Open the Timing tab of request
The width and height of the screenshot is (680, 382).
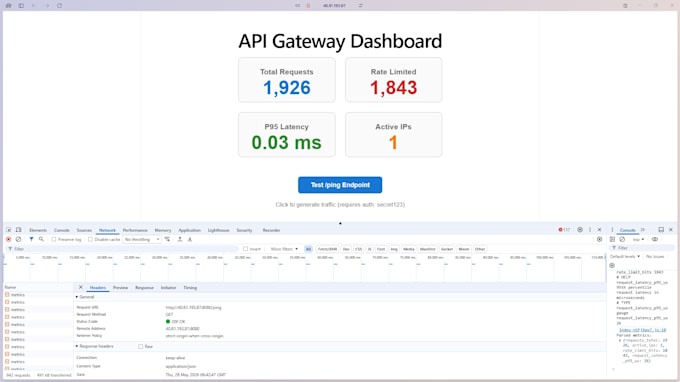[x=190, y=287]
